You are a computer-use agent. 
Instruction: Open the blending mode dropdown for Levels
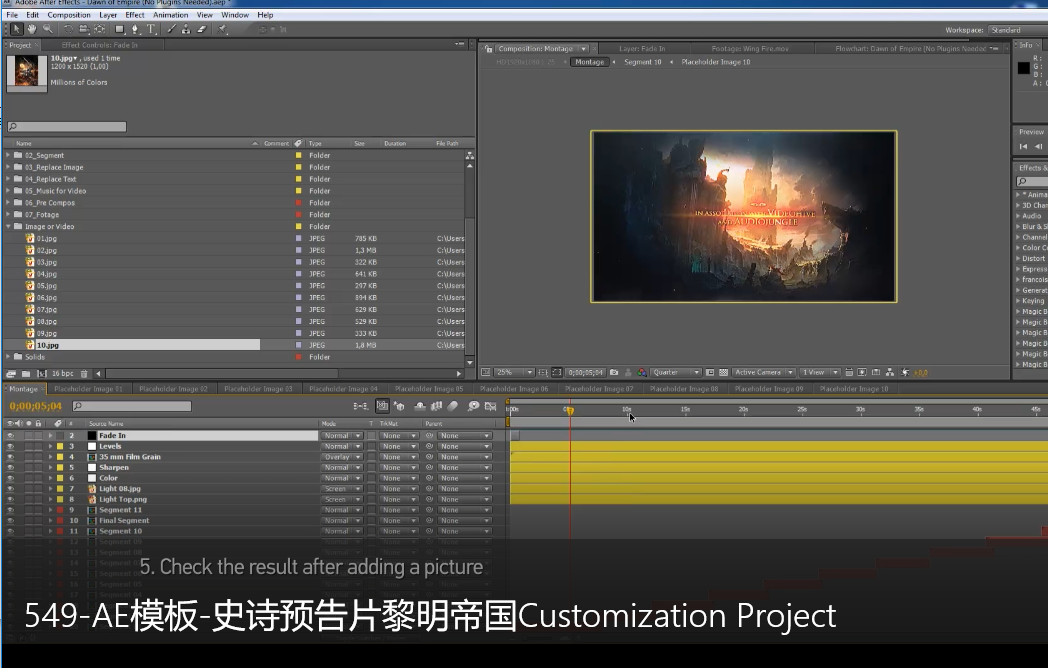click(342, 447)
